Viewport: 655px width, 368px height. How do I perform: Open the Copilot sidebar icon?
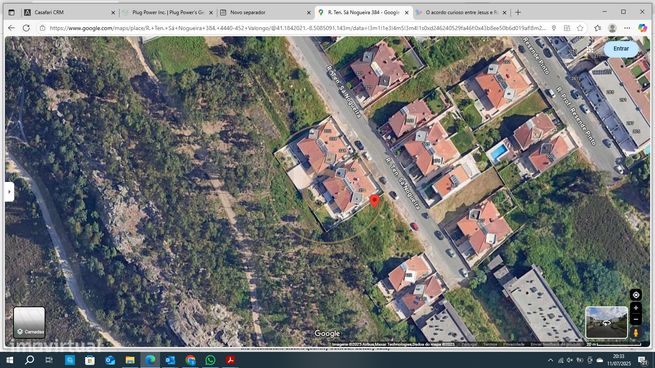coord(643,28)
